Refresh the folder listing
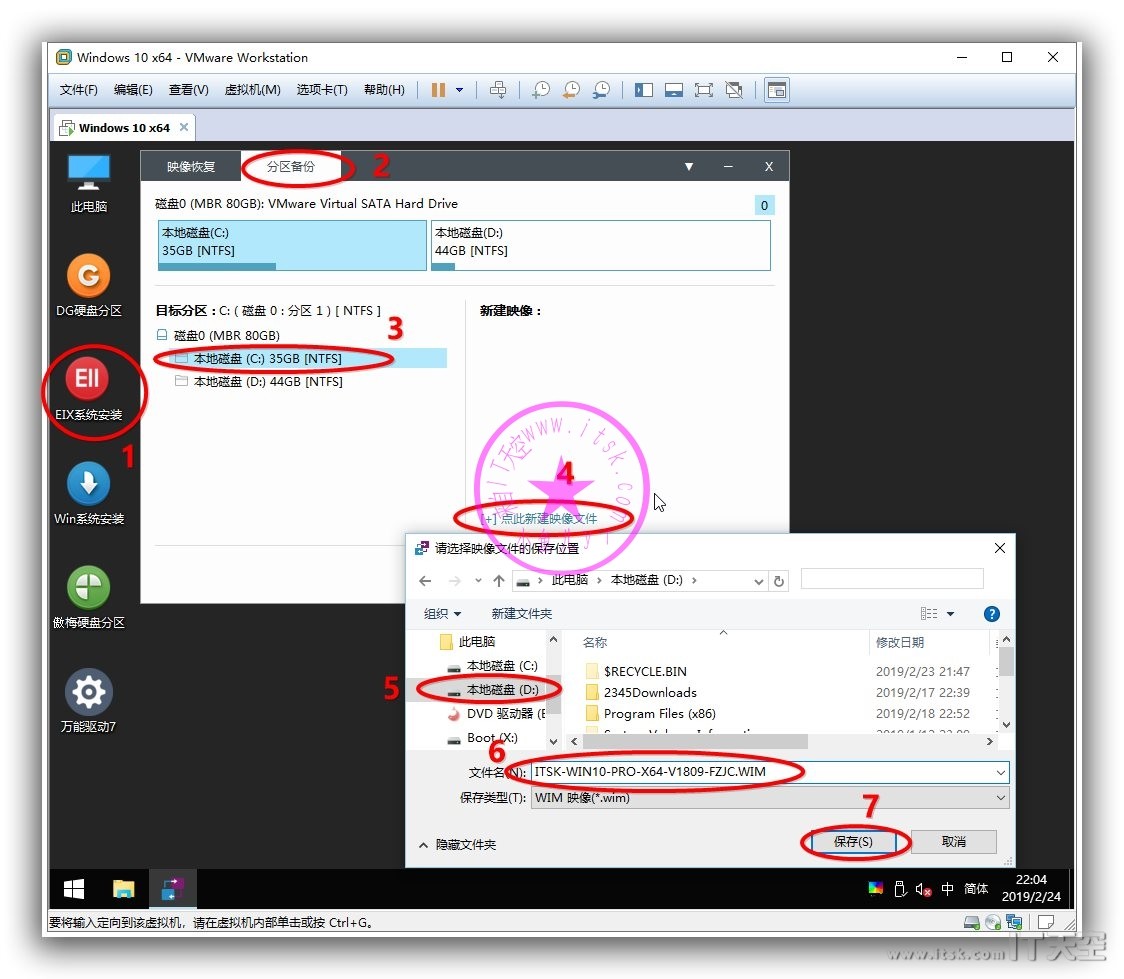Screen dimensions: 1124x979 click(x=778, y=581)
